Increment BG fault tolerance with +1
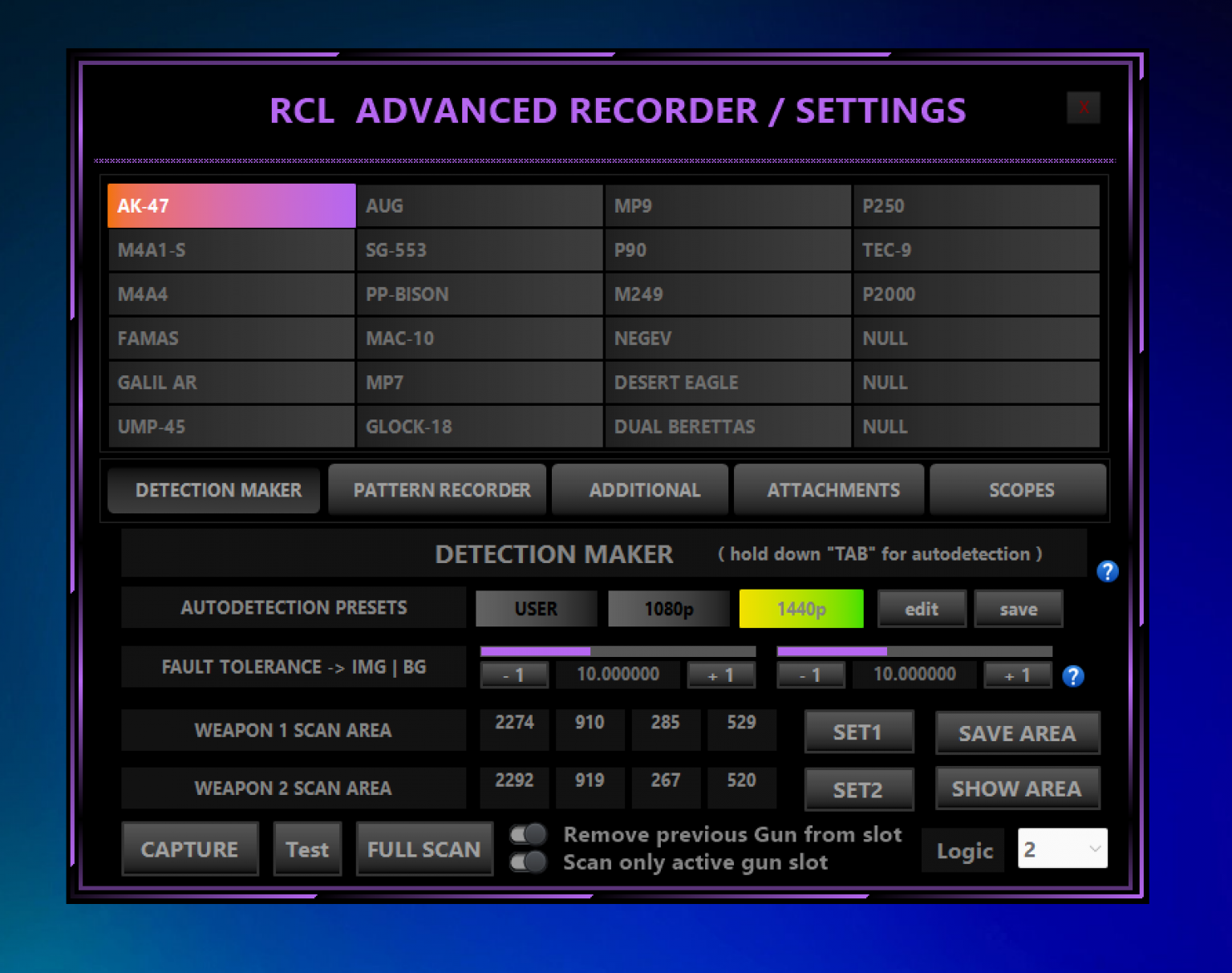 coord(1017,675)
